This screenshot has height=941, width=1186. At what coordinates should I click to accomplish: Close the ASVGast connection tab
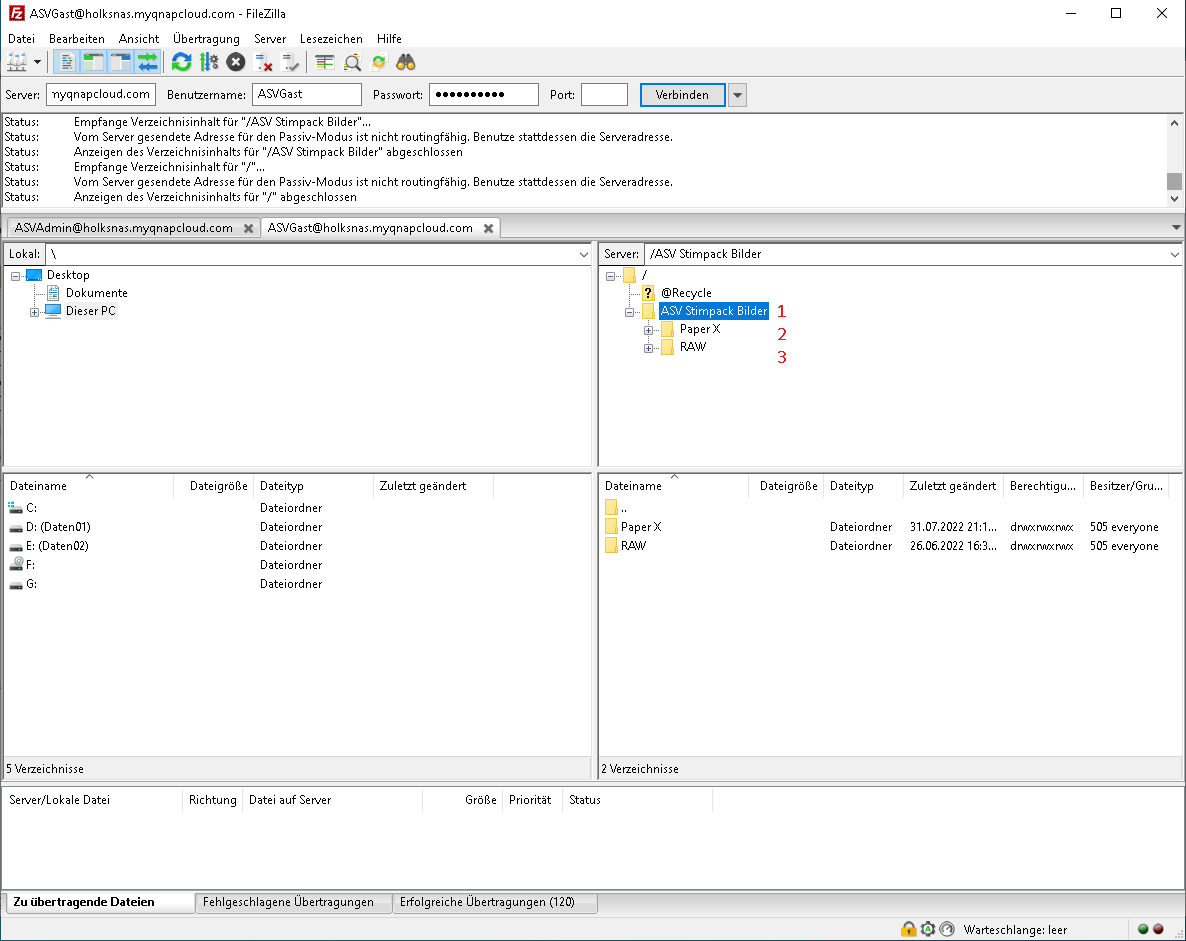tap(489, 228)
